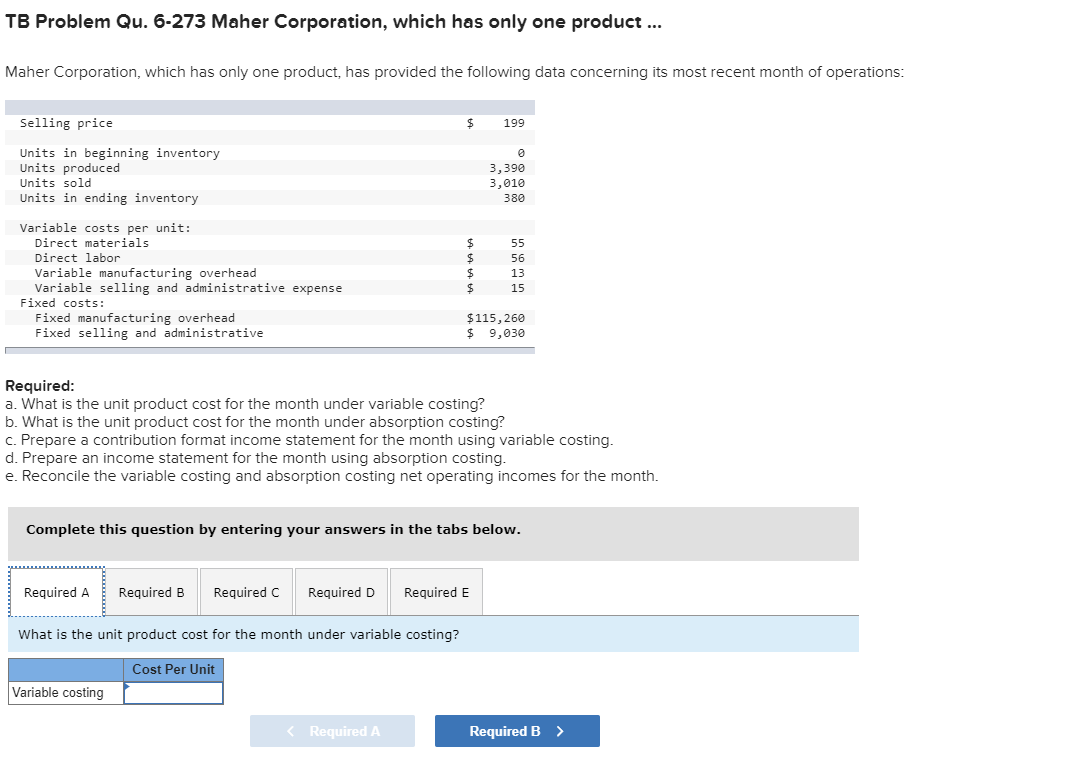
Task: Switch to the Required B tab
Action: [x=151, y=591]
